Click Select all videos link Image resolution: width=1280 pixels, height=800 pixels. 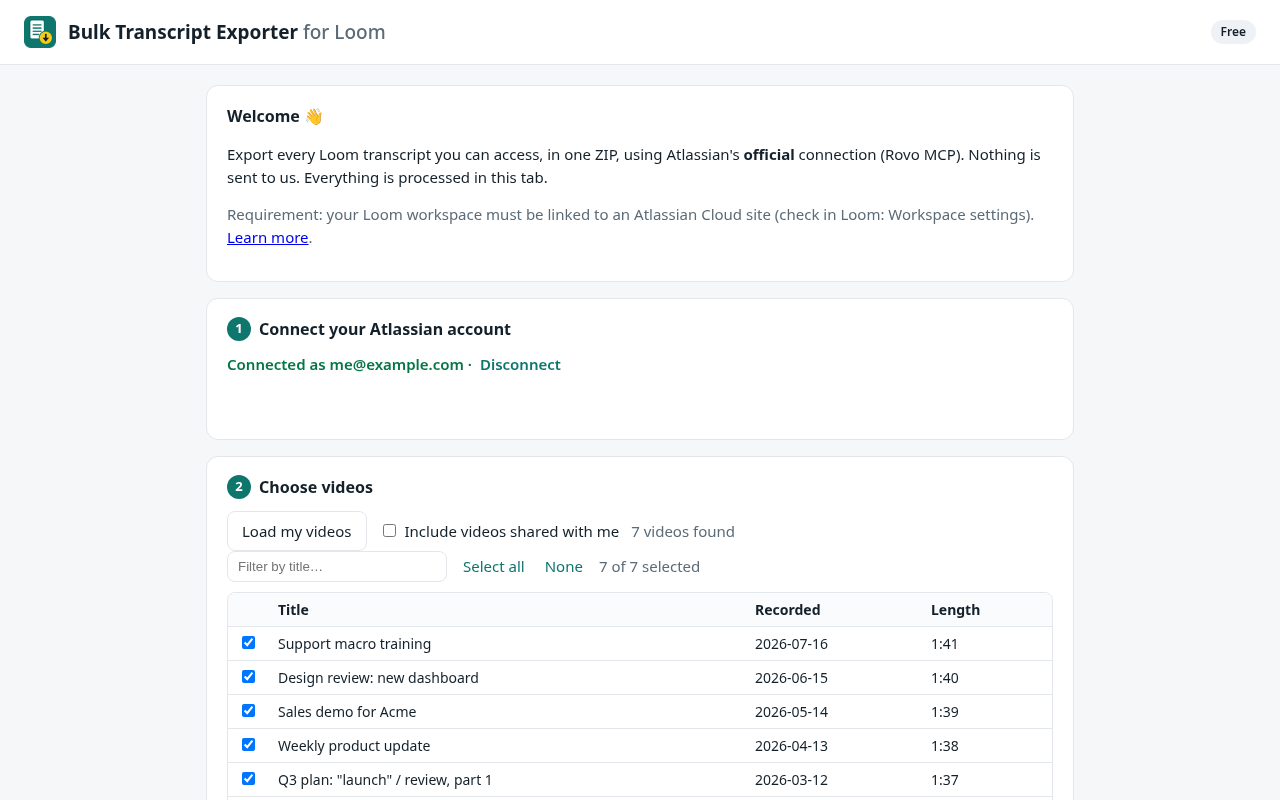coord(494,567)
